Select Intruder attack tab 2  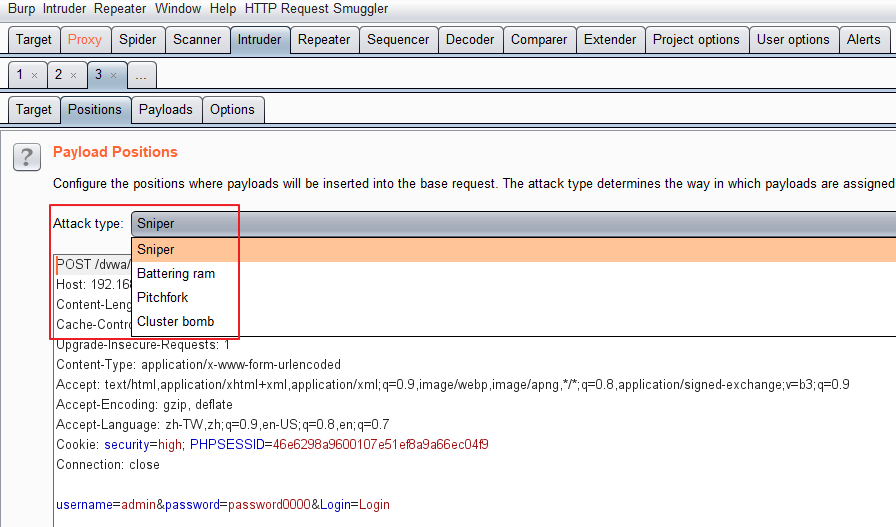point(58,75)
